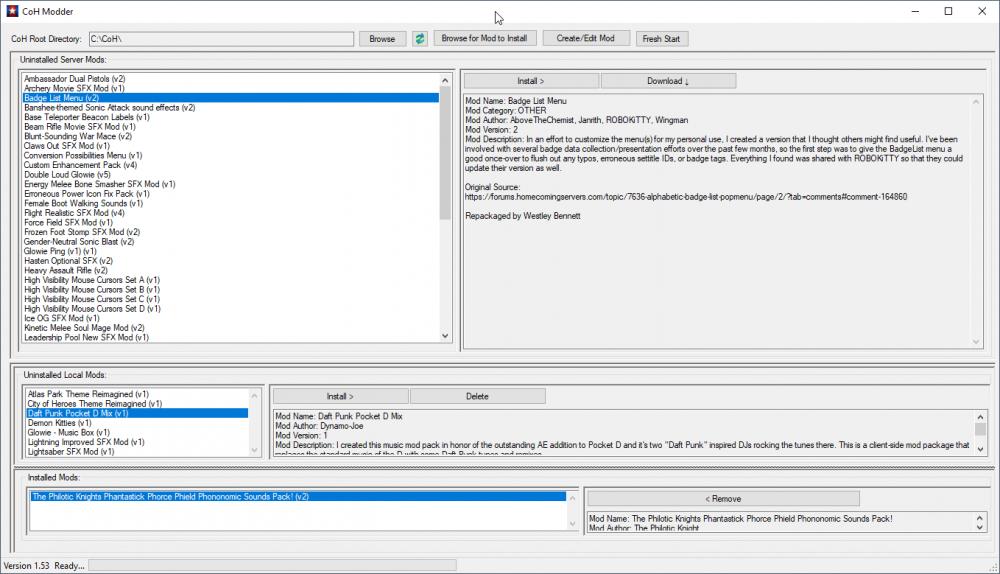Screen dimensions: 1000x574
Task: Click the Browse button for root directory
Action: [x=382, y=39]
